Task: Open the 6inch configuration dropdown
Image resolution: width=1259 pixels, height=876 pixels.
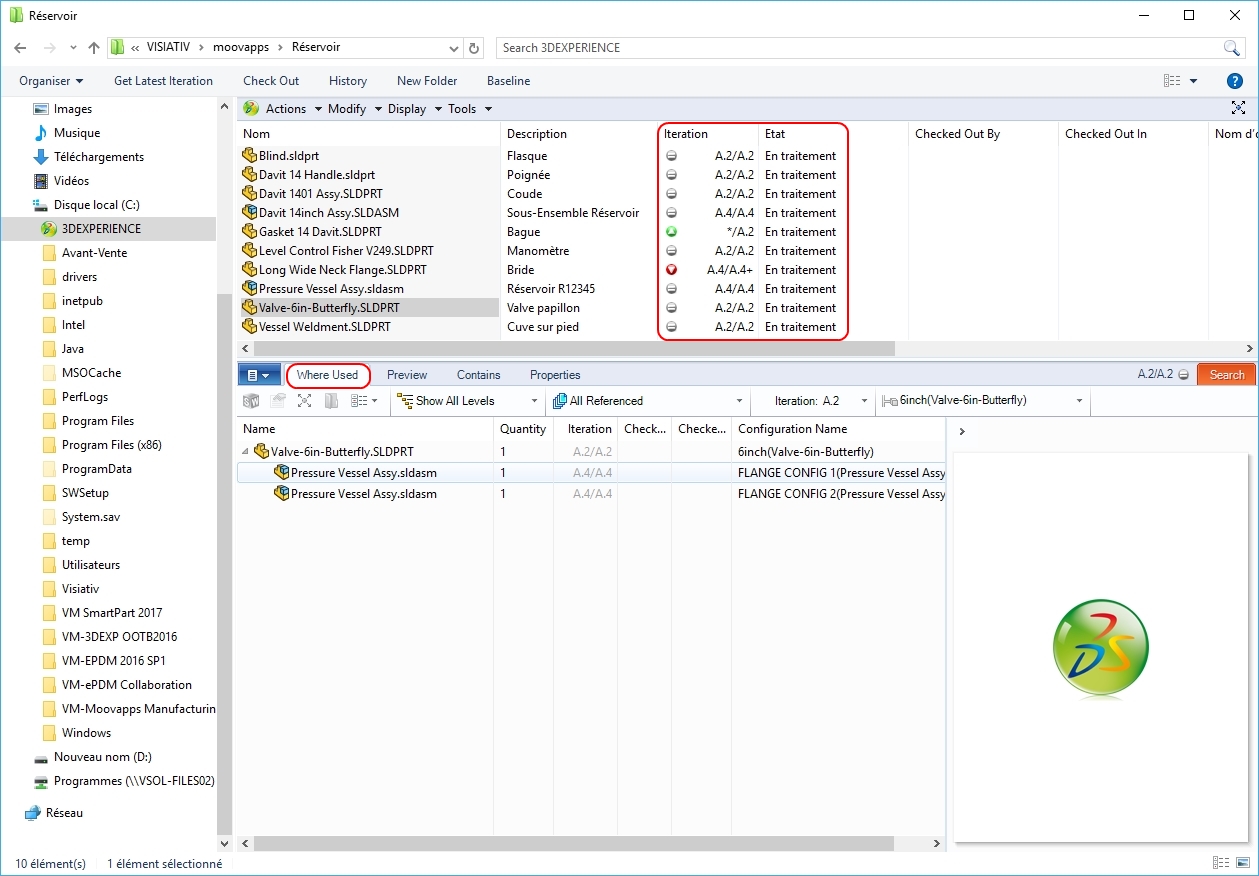Action: click(x=984, y=401)
